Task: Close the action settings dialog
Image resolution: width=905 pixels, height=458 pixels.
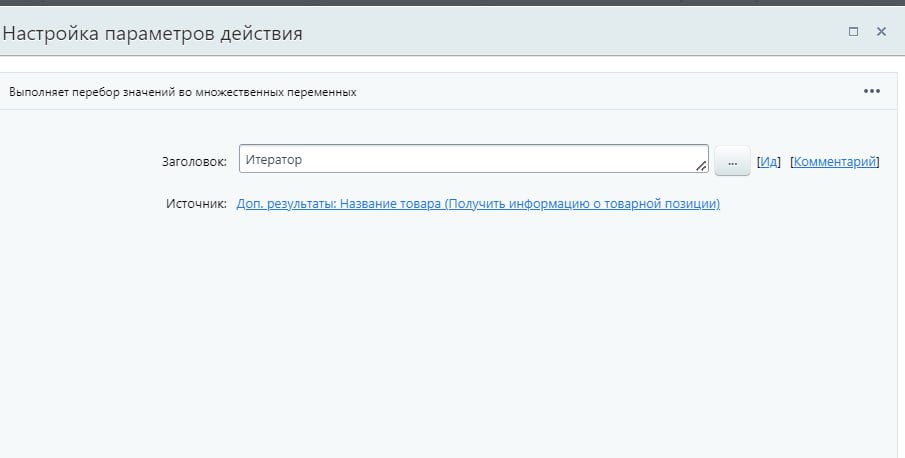Action: tap(881, 32)
